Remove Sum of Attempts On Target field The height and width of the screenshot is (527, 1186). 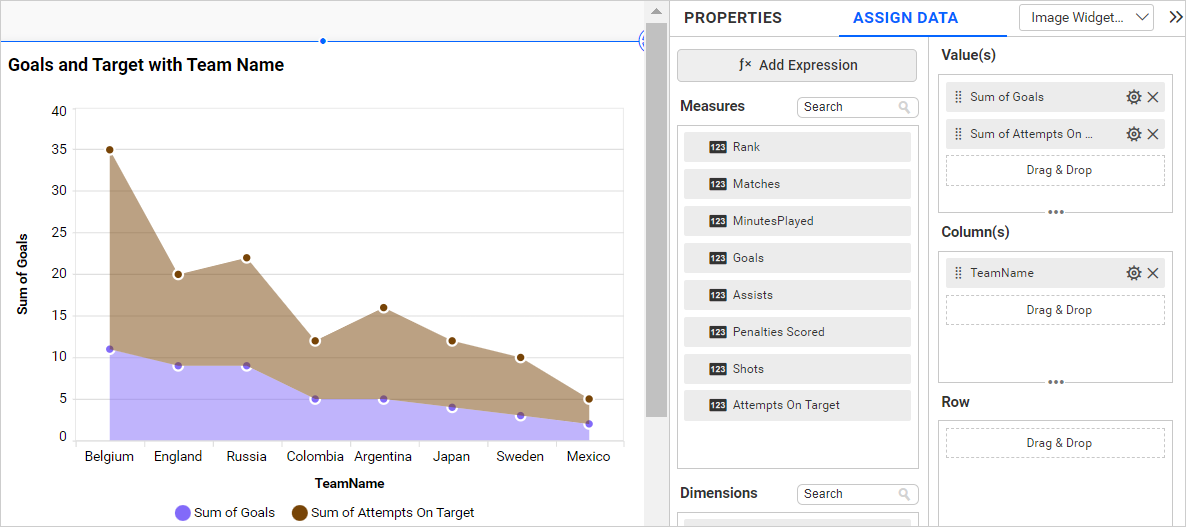click(1153, 134)
